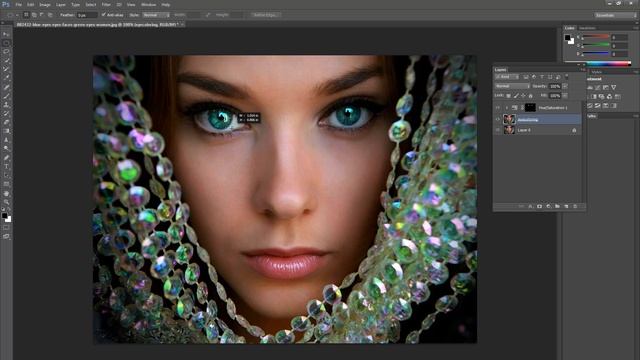Select the Clone Stamp tool

[6, 105]
